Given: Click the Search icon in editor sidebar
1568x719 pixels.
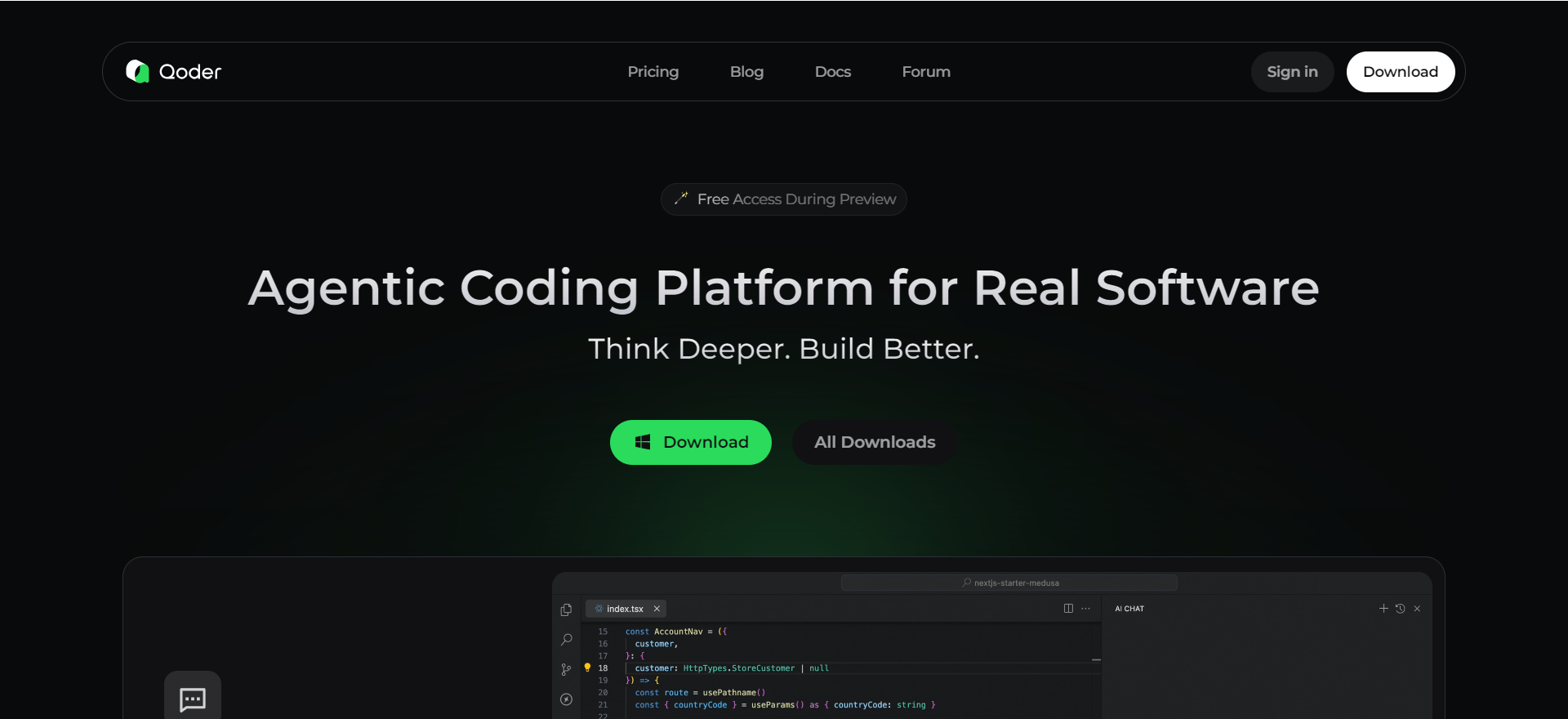Looking at the screenshot, I should tap(566, 640).
